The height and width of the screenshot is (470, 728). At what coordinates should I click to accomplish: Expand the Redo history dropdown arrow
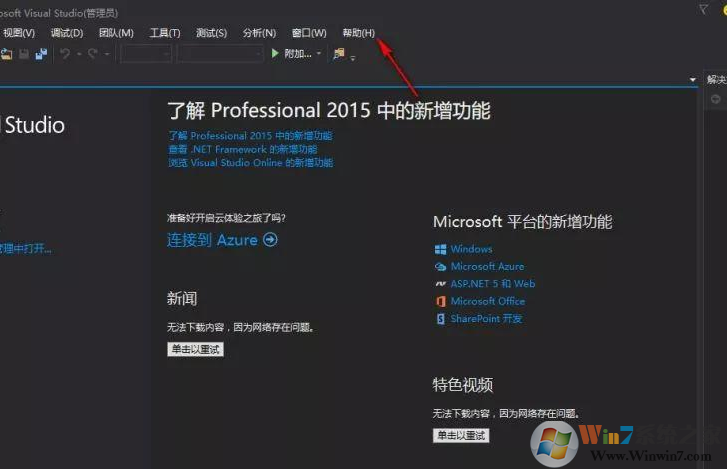[107, 54]
